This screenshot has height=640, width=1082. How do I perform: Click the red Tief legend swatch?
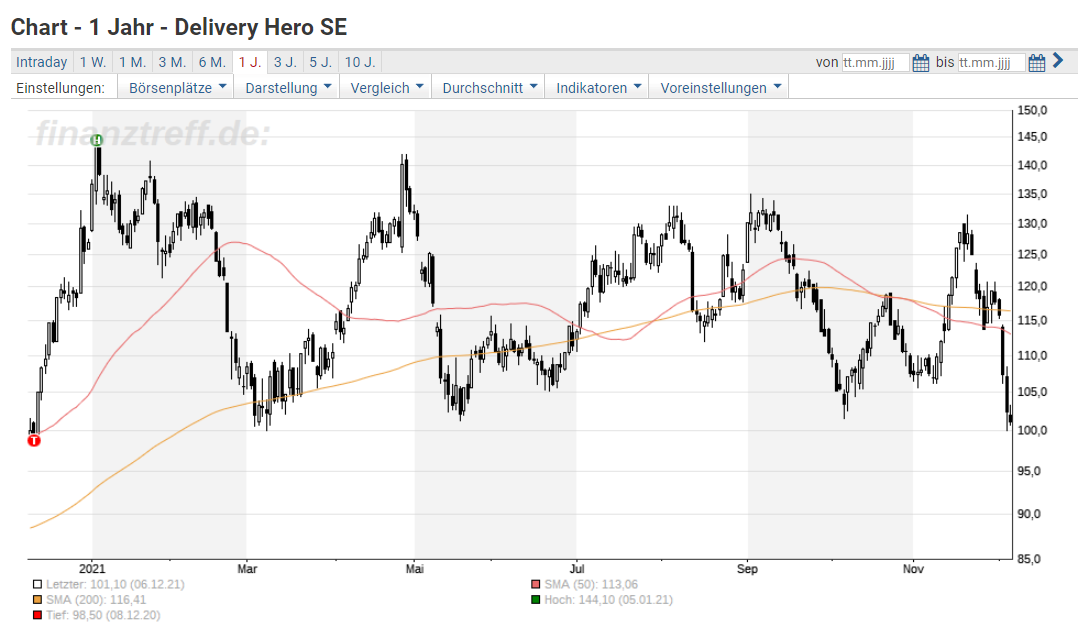tap(37, 615)
